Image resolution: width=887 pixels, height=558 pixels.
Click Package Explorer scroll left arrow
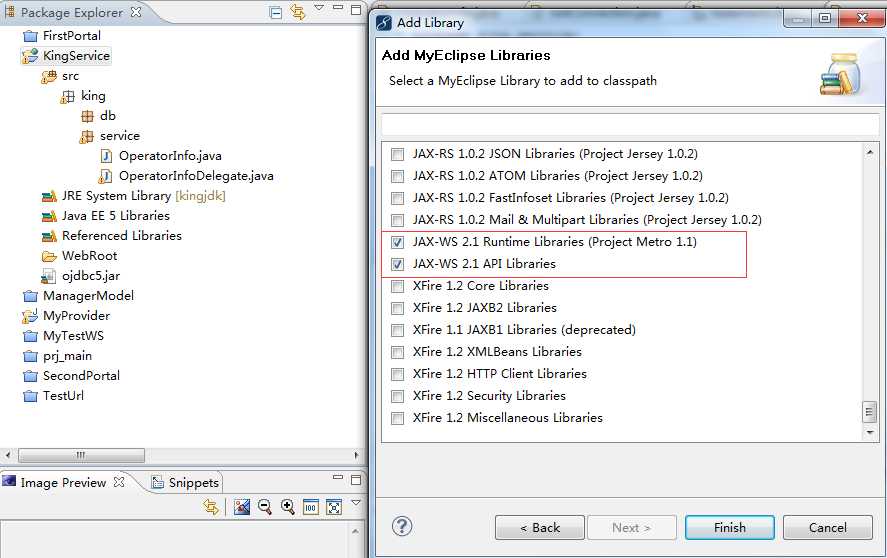pyautogui.click(x=7, y=455)
